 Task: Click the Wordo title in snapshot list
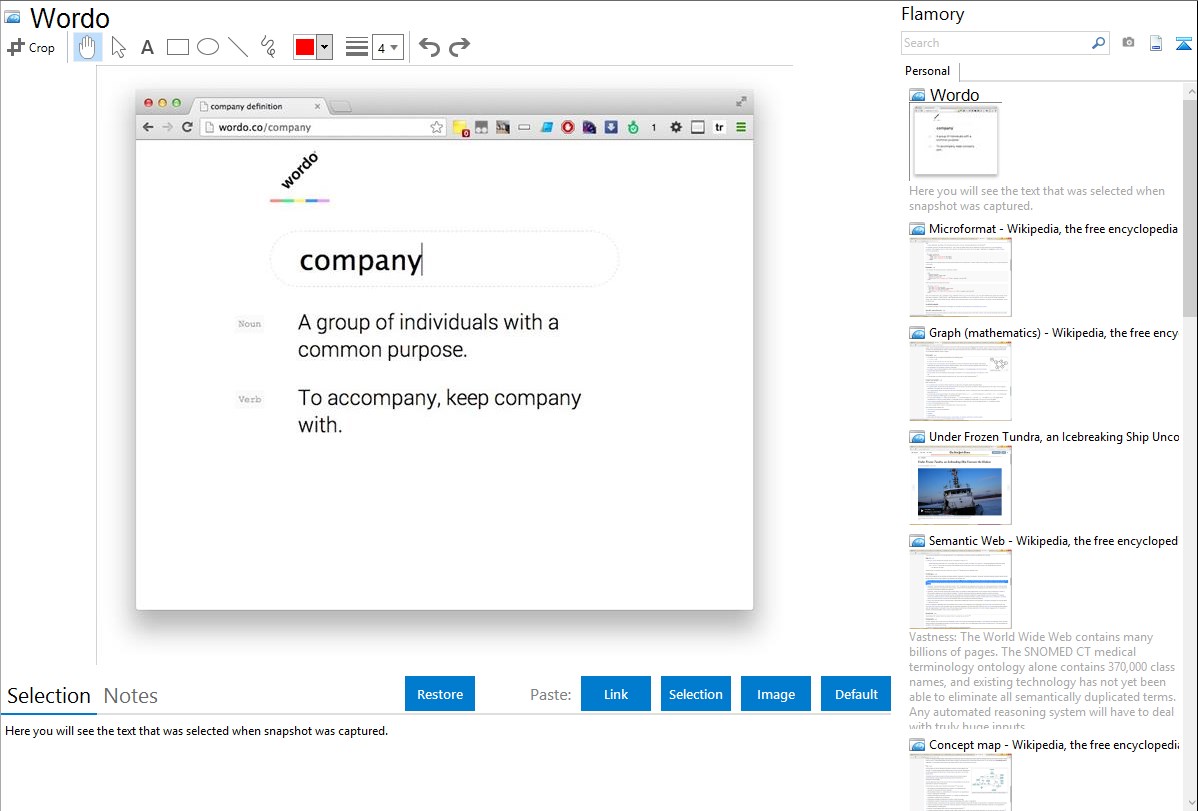tap(954, 95)
